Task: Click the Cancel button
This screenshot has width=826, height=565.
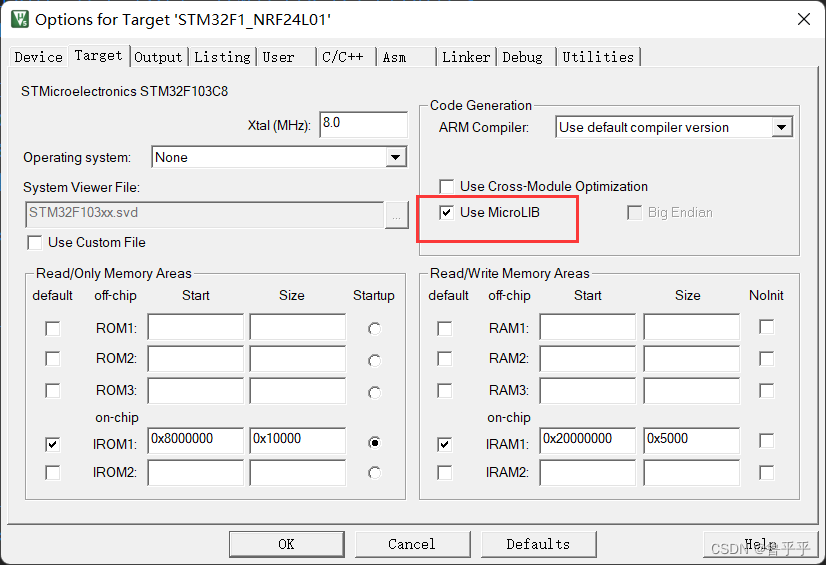Action: tap(412, 544)
